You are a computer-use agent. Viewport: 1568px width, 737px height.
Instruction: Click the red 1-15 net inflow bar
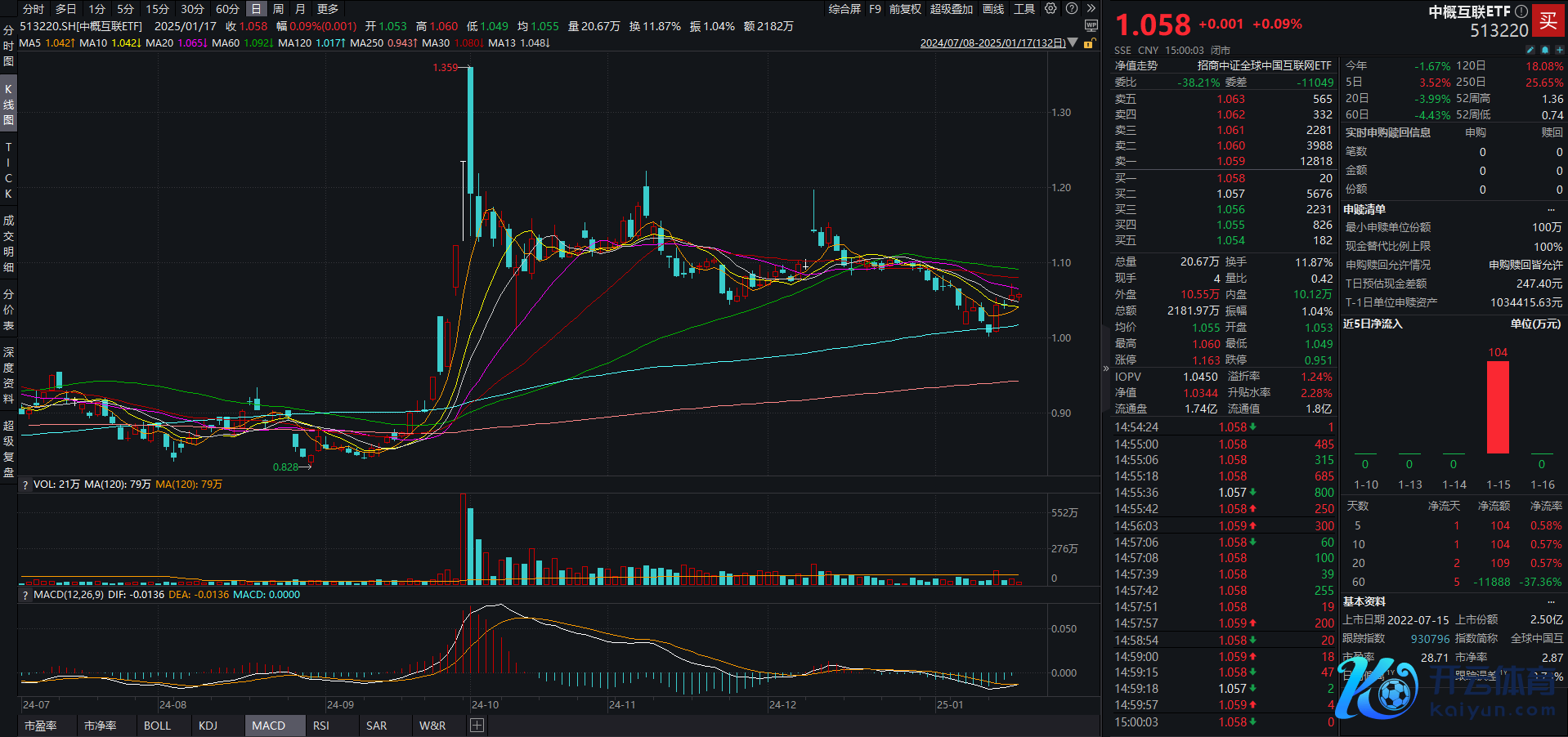pos(1498,407)
